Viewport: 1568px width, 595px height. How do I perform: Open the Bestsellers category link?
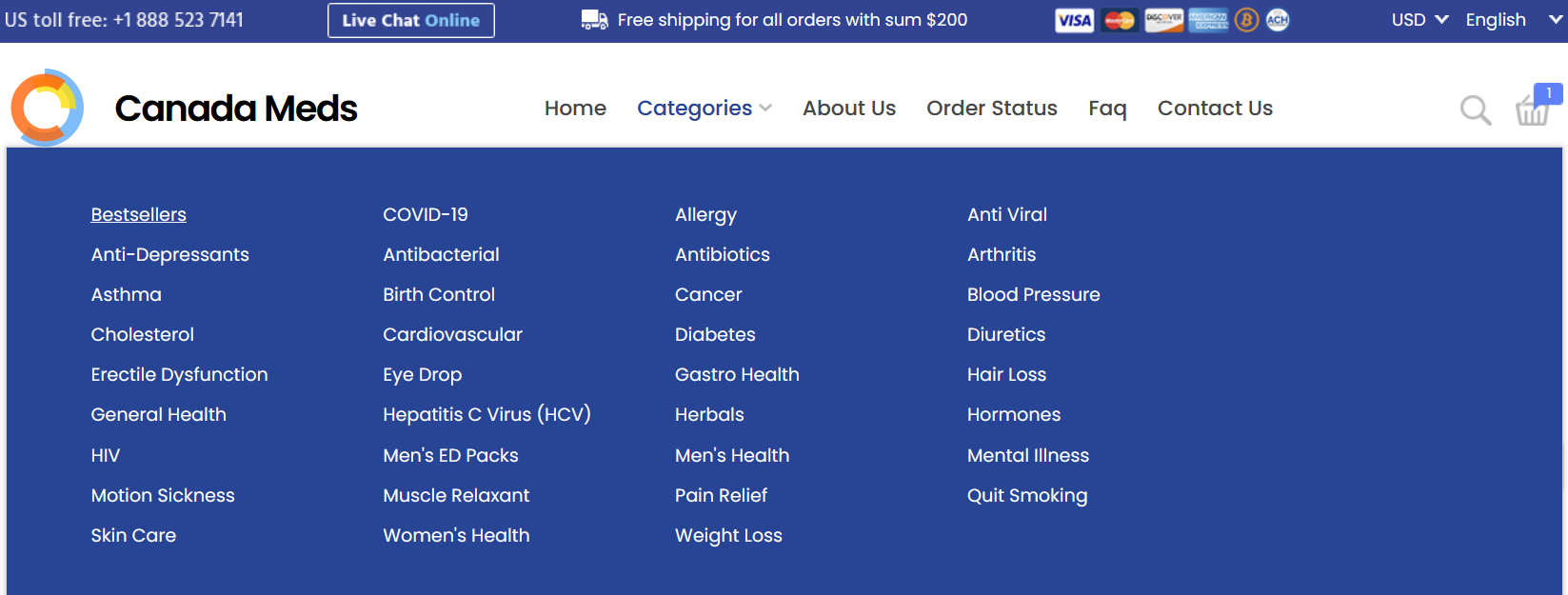coord(138,215)
